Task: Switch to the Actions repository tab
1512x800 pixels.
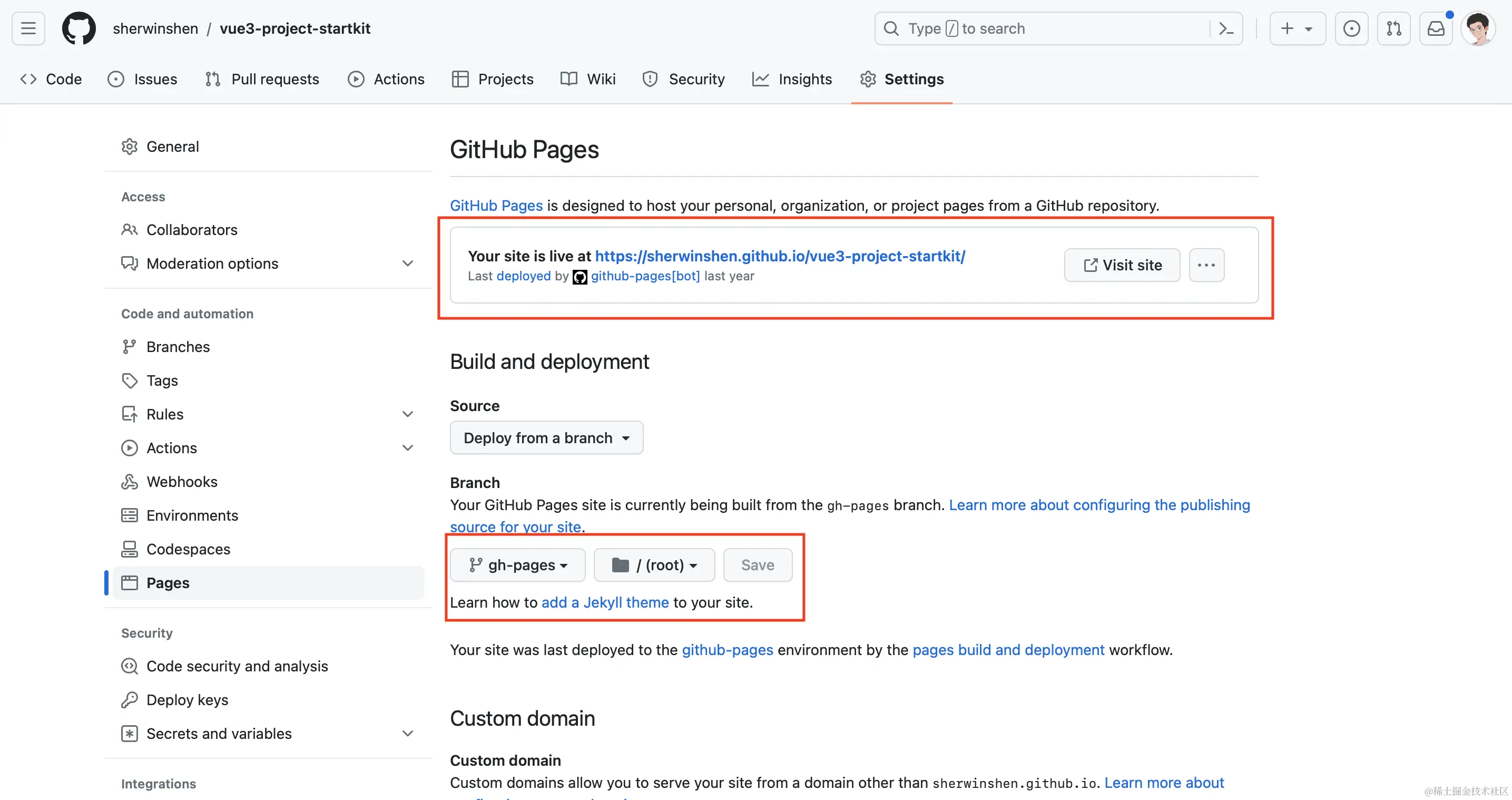Action: point(386,79)
